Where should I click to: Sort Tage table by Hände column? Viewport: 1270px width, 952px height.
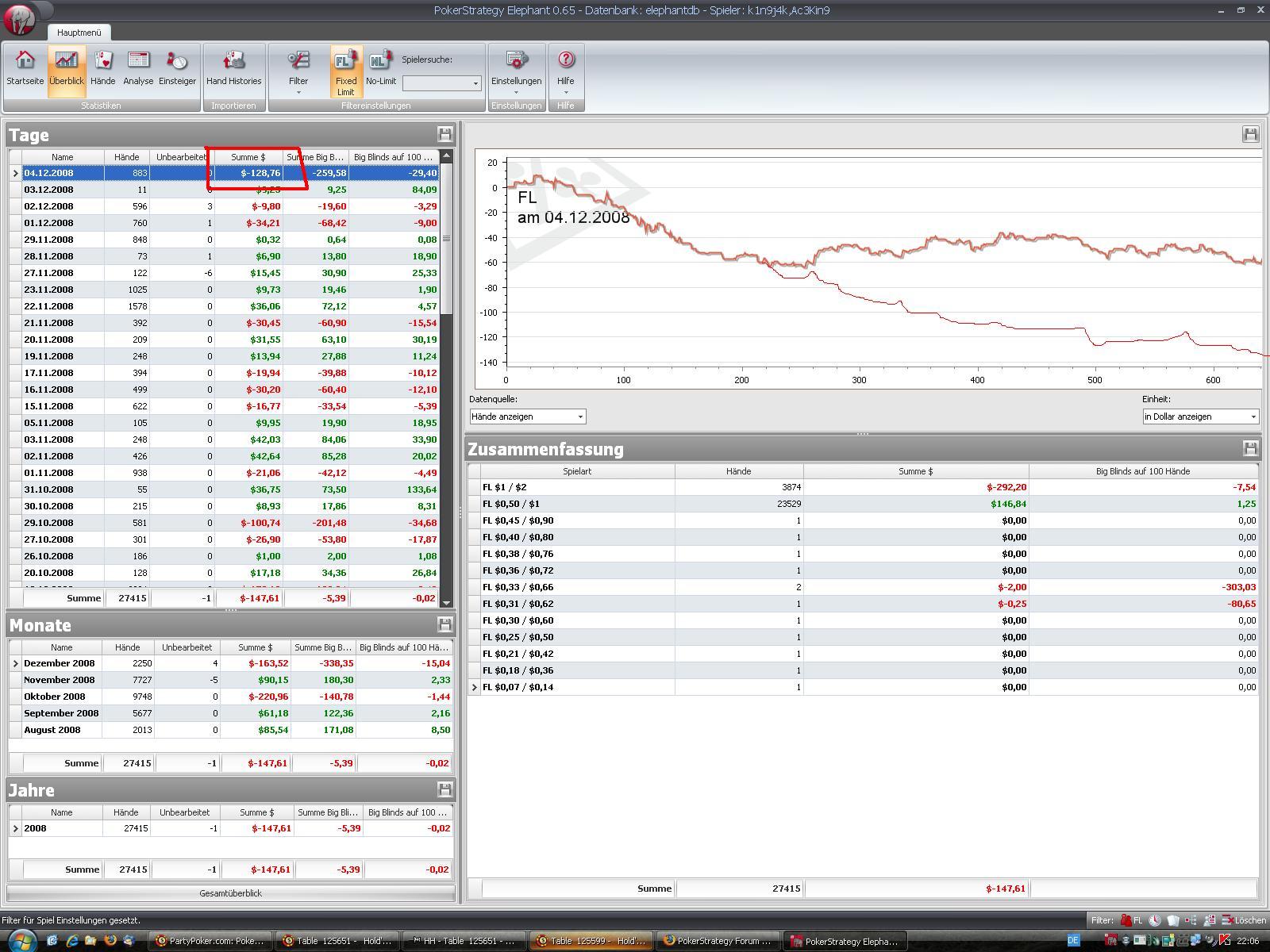click(127, 157)
